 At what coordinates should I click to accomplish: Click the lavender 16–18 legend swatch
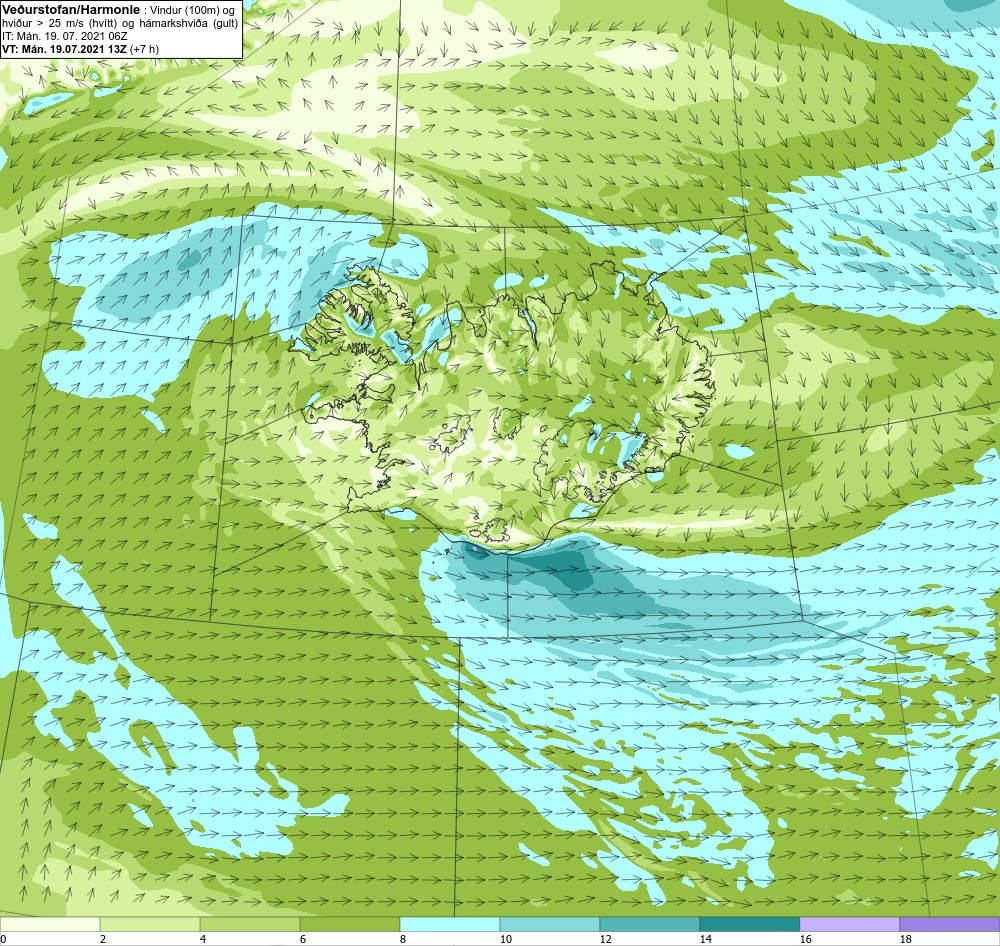(849, 924)
